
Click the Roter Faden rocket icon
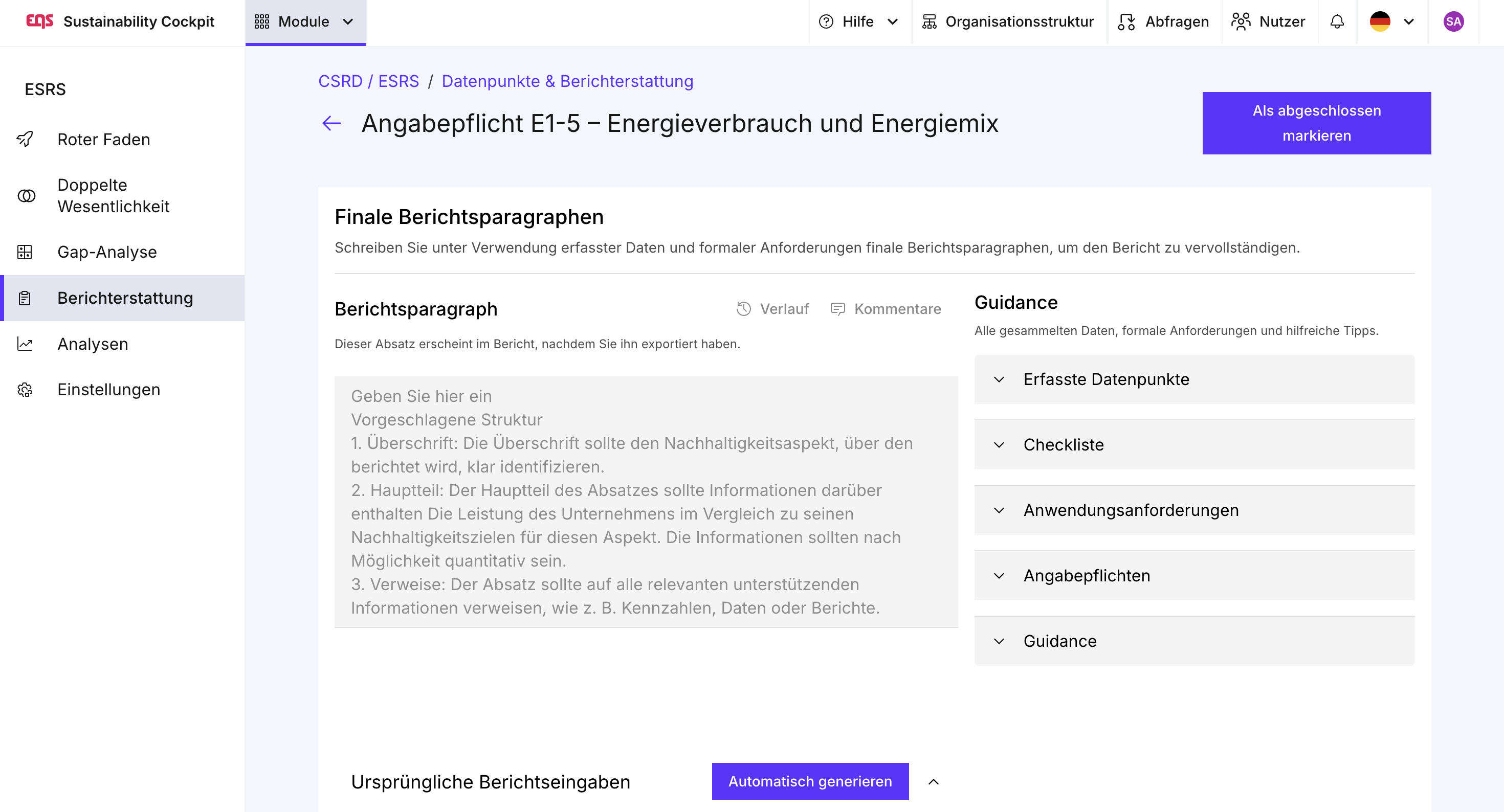[x=25, y=140]
